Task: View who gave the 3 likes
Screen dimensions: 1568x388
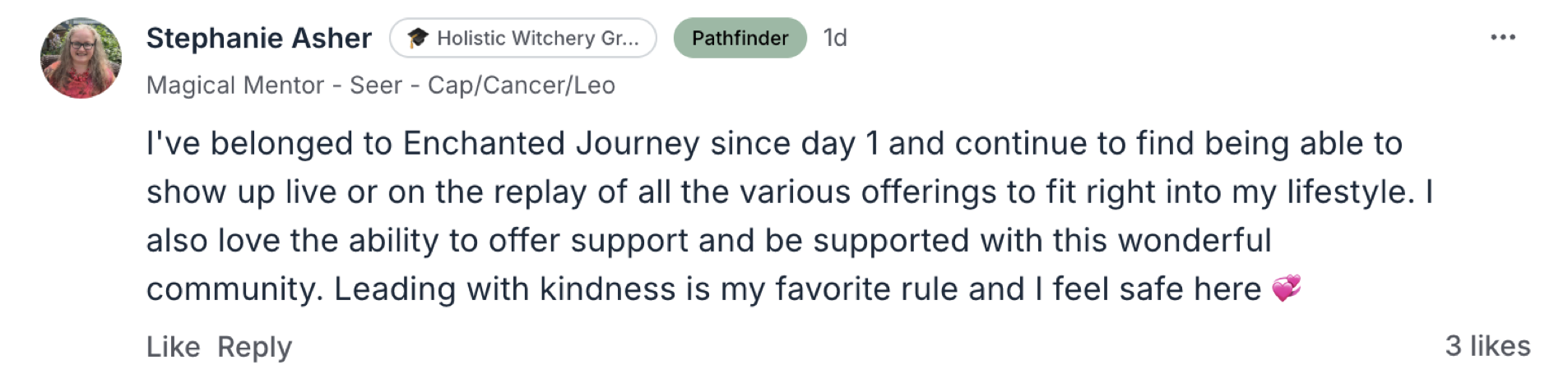Action: (1487, 346)
